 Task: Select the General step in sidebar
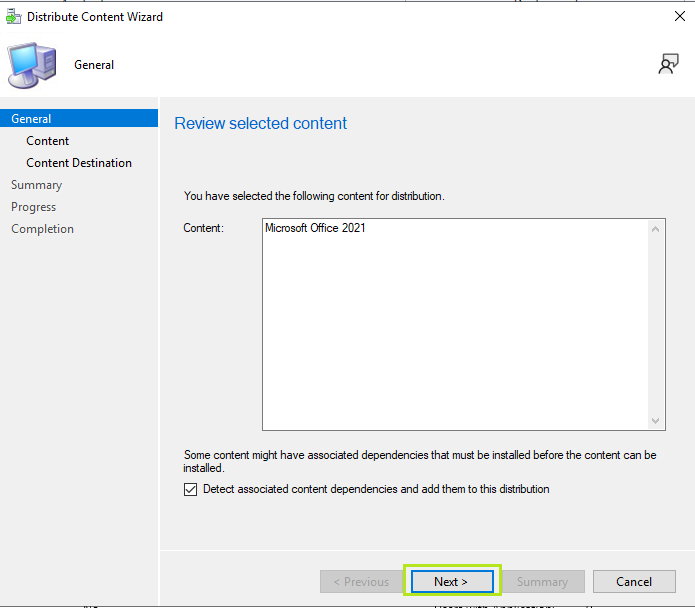click(x=79, y=118)
